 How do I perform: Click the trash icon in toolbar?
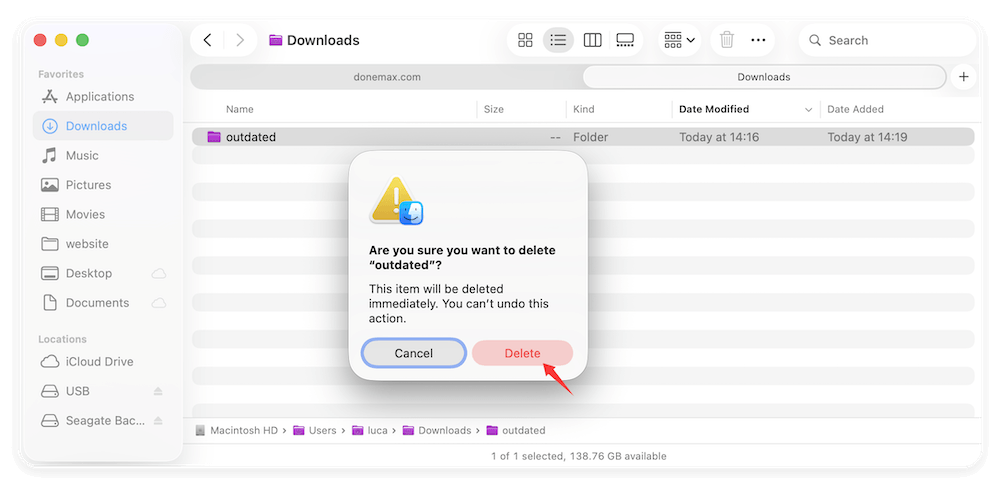point(726,40)
